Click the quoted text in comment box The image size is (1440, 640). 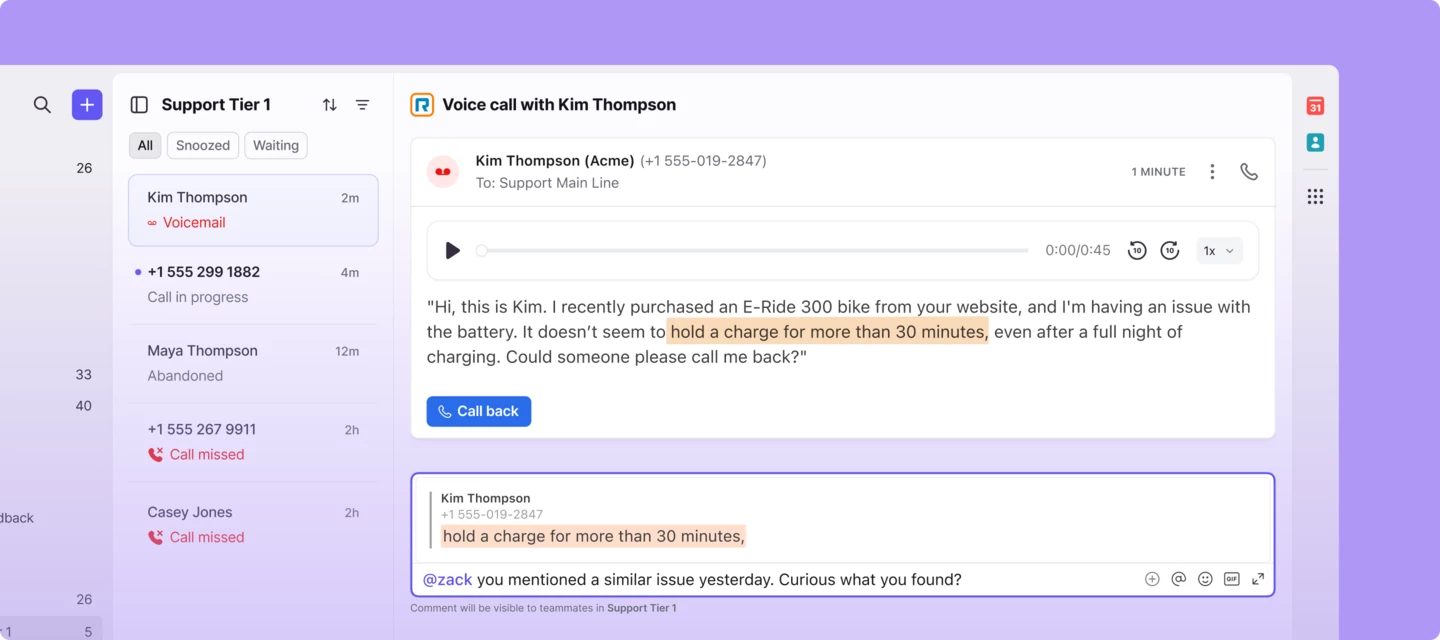coord(594,537)
